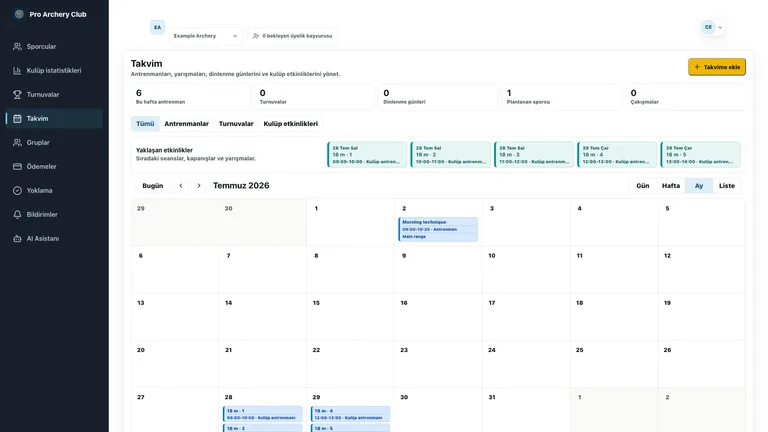The height and width of the screenshot is (432, 768).
Task: Open upcoming event card 18 m - 2
Action: click(451, 155)
